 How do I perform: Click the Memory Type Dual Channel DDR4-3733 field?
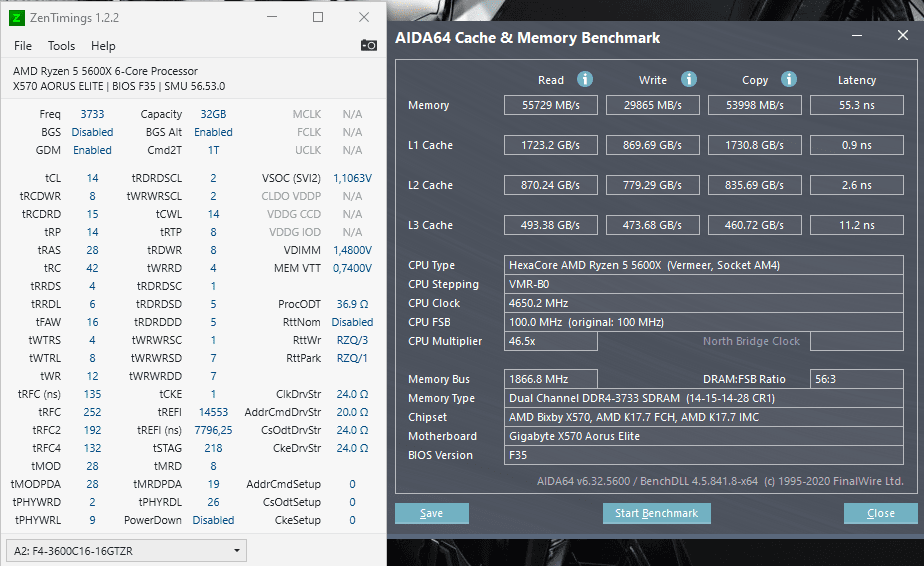coord(704,398)
